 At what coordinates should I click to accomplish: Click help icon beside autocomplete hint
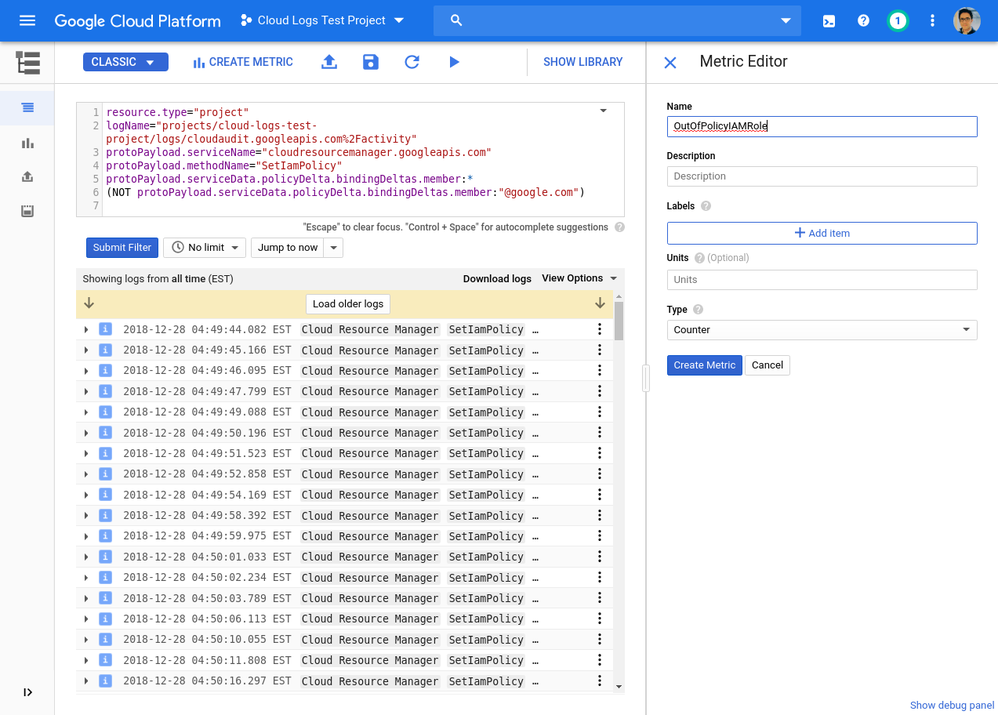point(619,227)
